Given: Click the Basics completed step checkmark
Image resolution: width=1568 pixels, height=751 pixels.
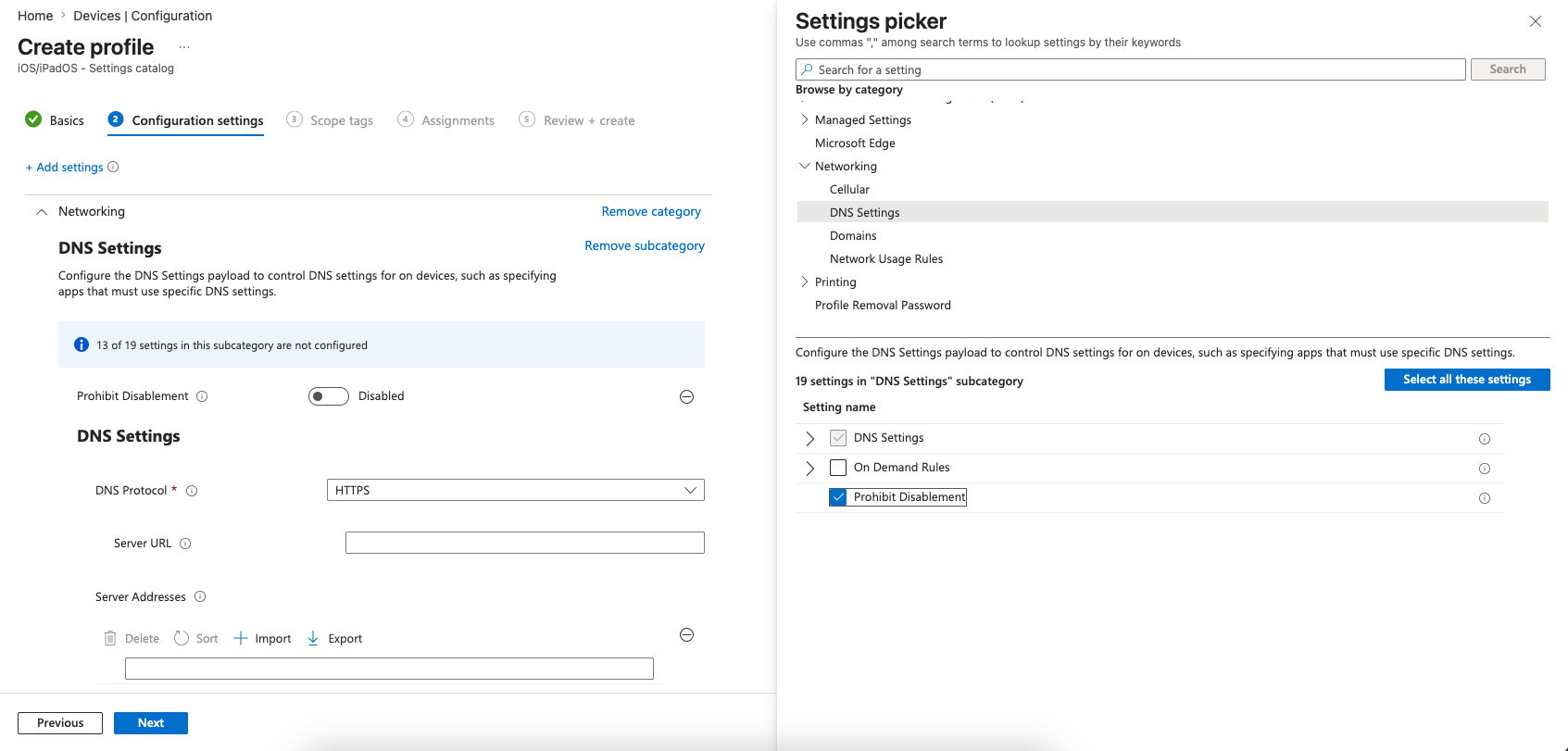Looking at the screenshot, I should pos(33,119).
